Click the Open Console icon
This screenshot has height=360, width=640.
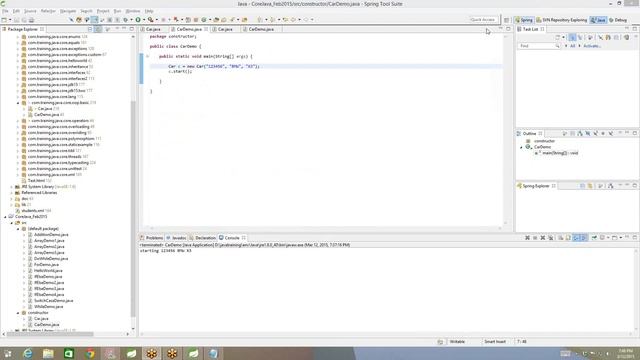click(x=616, y=238)
